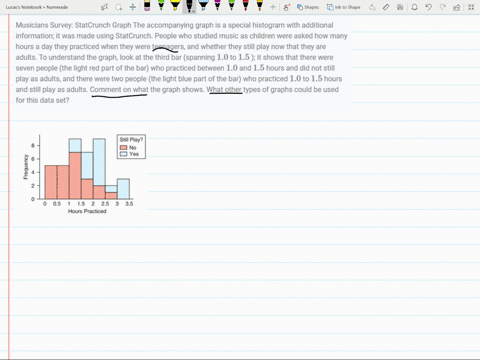The height and width of the screenshot is (360, 480).
Task: Click the 'Yes' legend entry
Action: click(129, 154)
